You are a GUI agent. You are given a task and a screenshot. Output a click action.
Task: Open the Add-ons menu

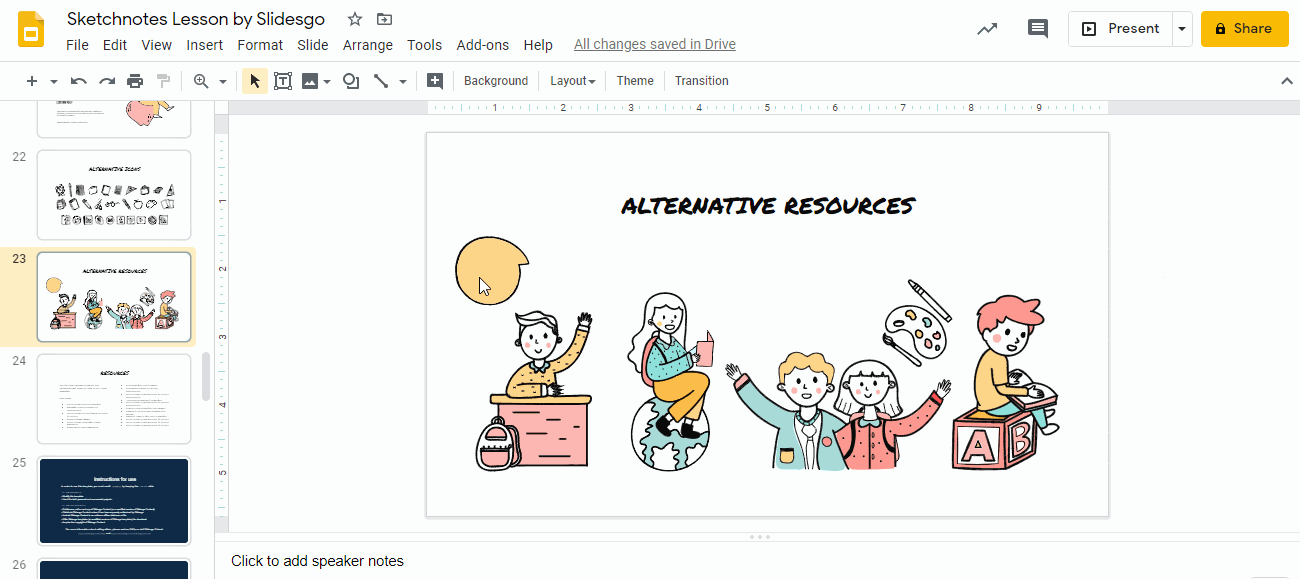pyautogui.click(x=483, y=45)
